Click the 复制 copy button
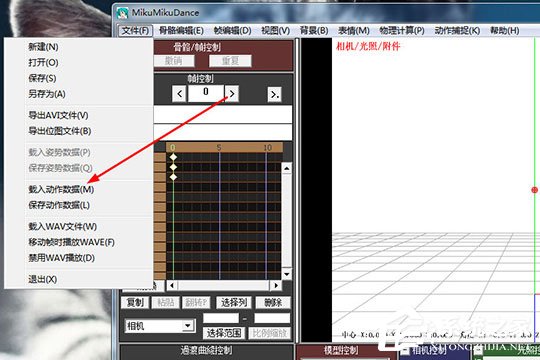Viewport: 540px width, 360px height. 135,302
